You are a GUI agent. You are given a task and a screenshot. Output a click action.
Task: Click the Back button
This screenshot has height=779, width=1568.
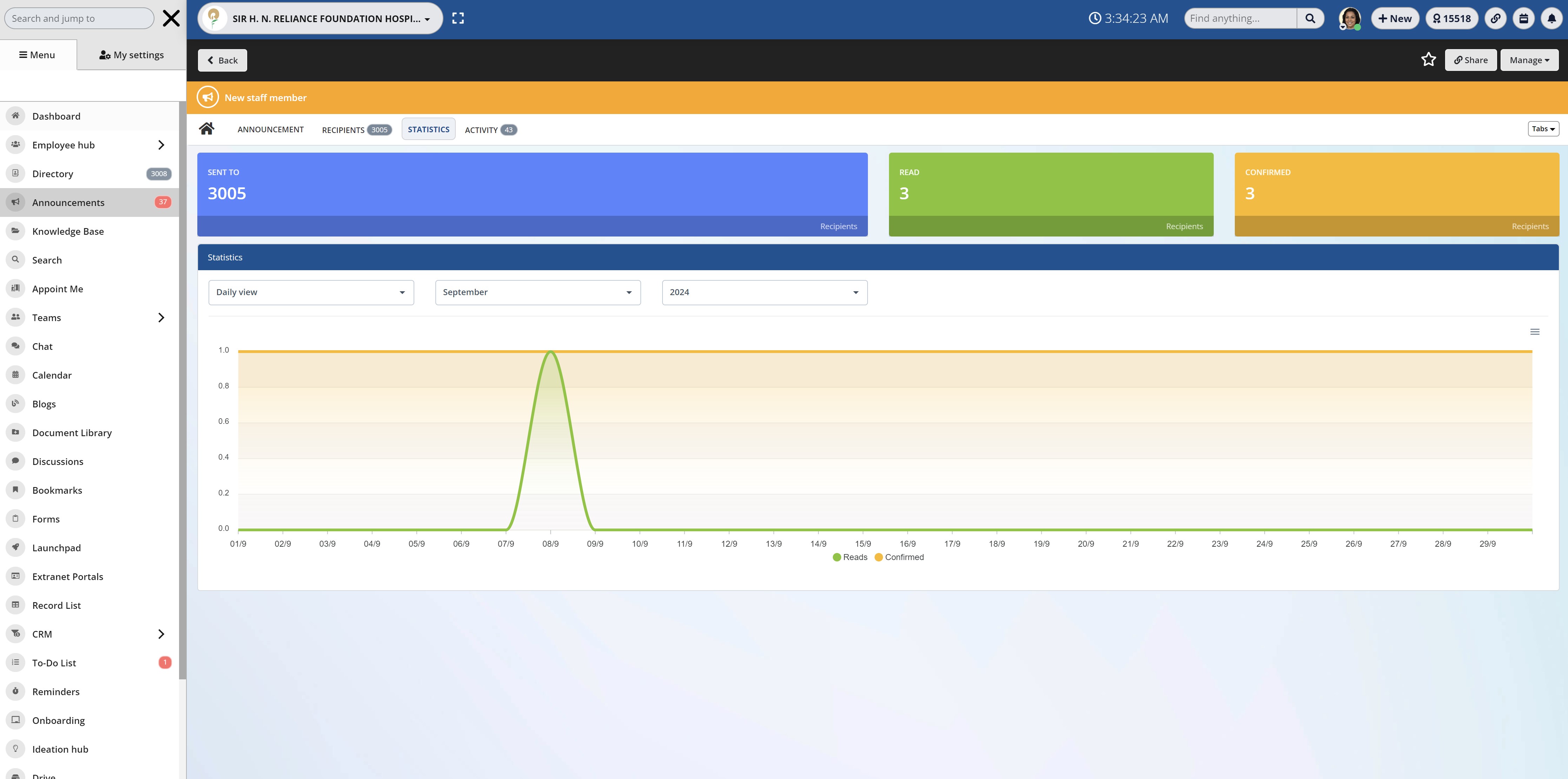tap(222, 60)
